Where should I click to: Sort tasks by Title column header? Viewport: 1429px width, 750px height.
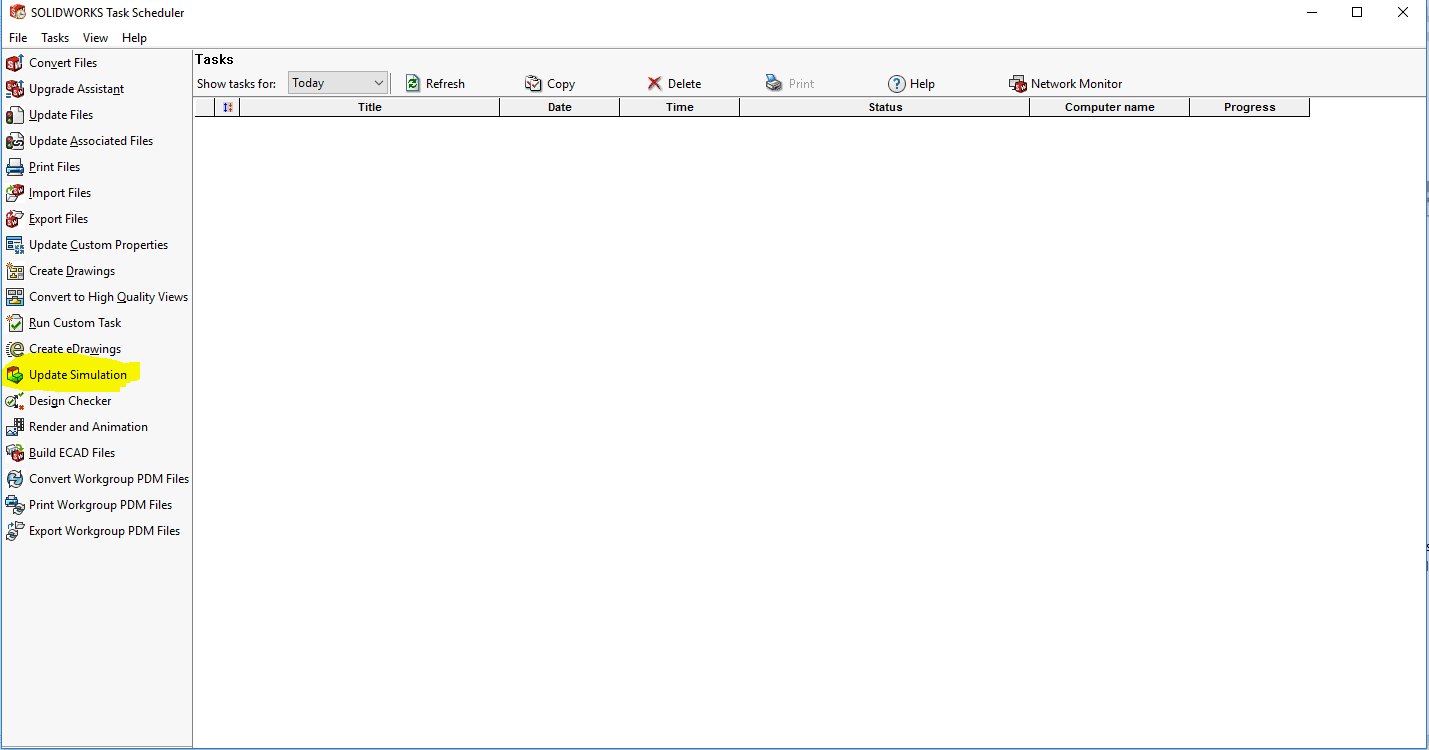click(370, 107)
